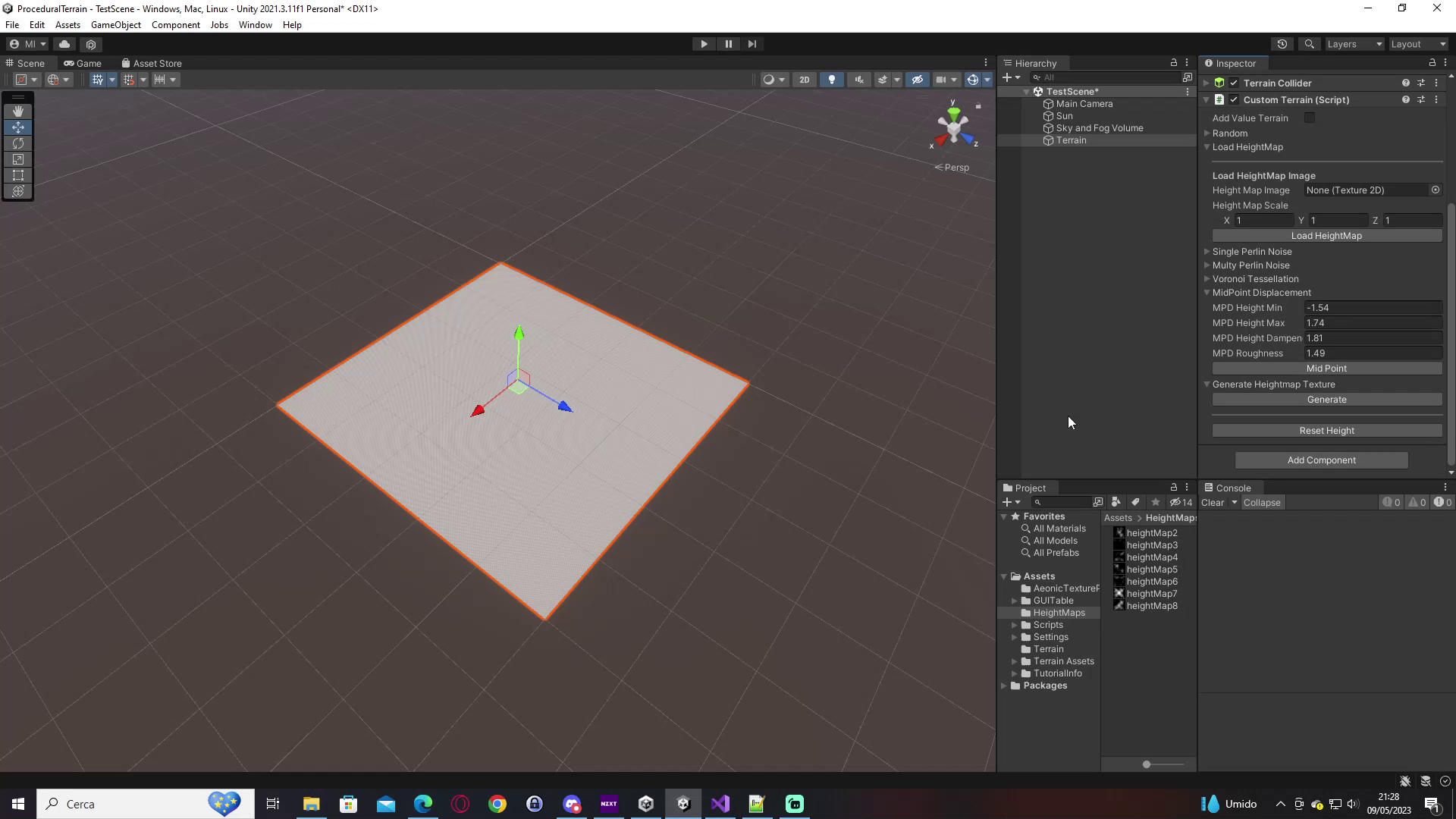Click the Play button
Screen dimensions: 1456x819
point(704,44)
